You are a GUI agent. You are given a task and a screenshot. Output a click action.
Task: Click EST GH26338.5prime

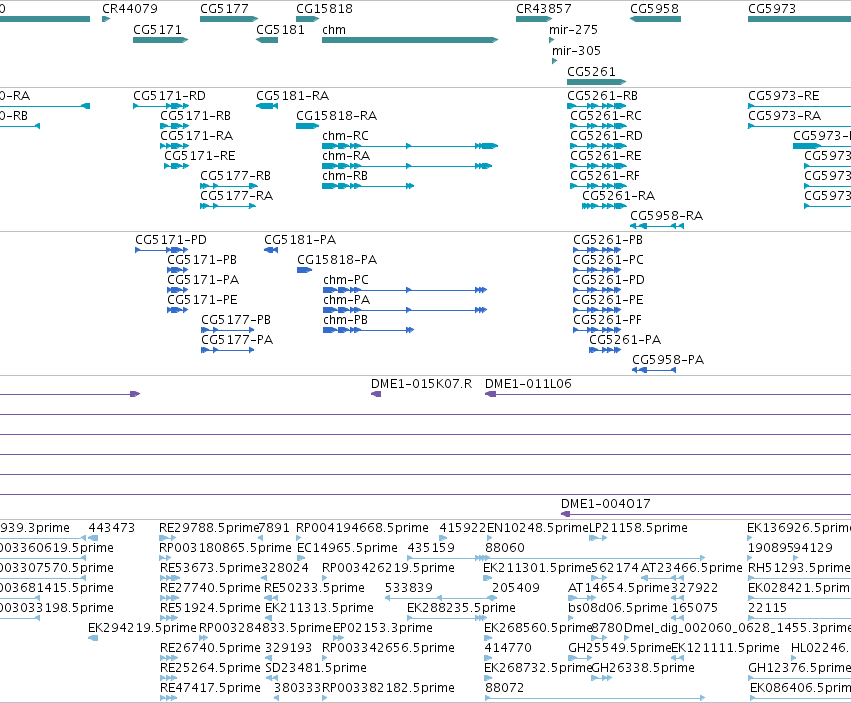click(x=642, y=668)
